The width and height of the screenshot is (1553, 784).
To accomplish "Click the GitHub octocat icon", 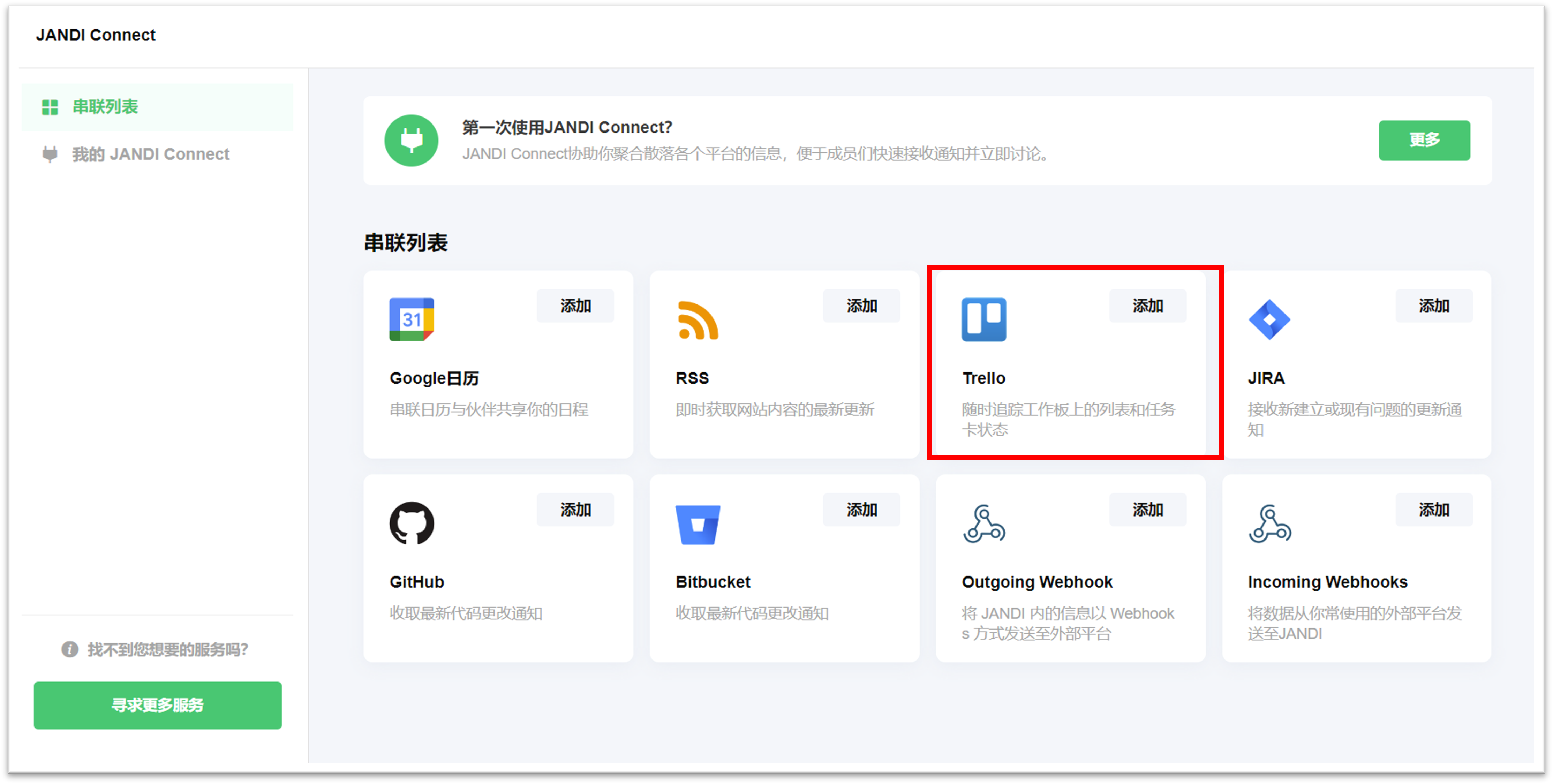I will (x=411, y=523).
